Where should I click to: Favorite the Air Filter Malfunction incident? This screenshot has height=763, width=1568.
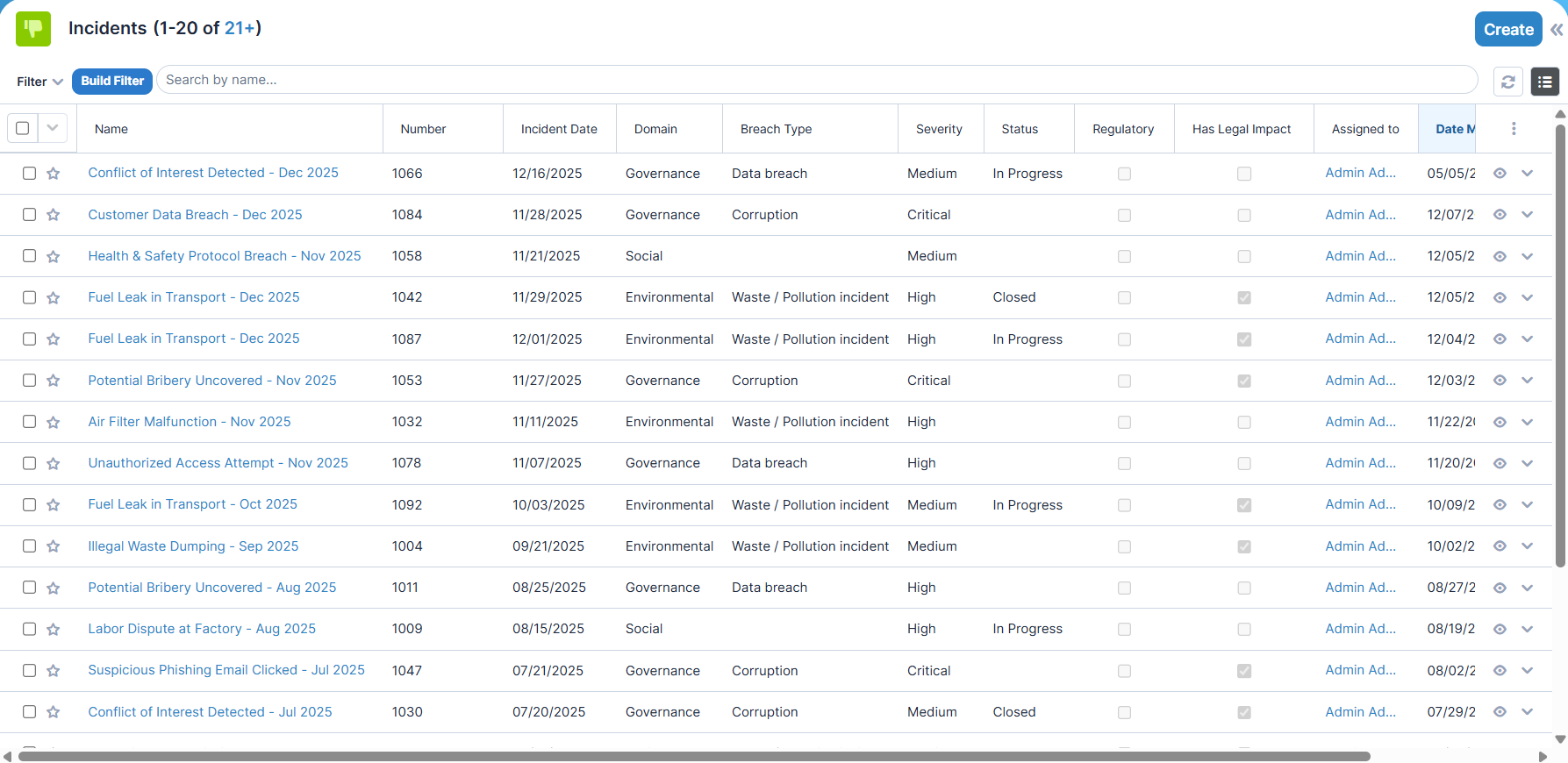(54, 422)
